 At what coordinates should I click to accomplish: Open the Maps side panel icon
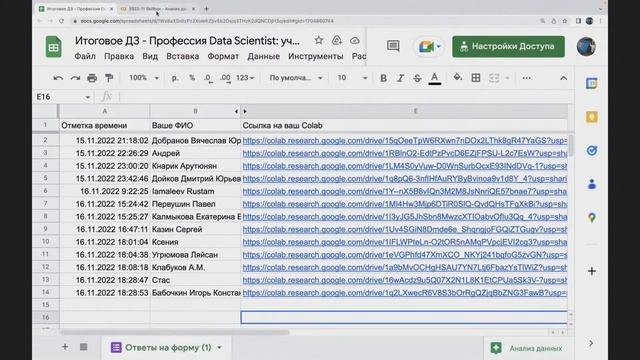592,218
